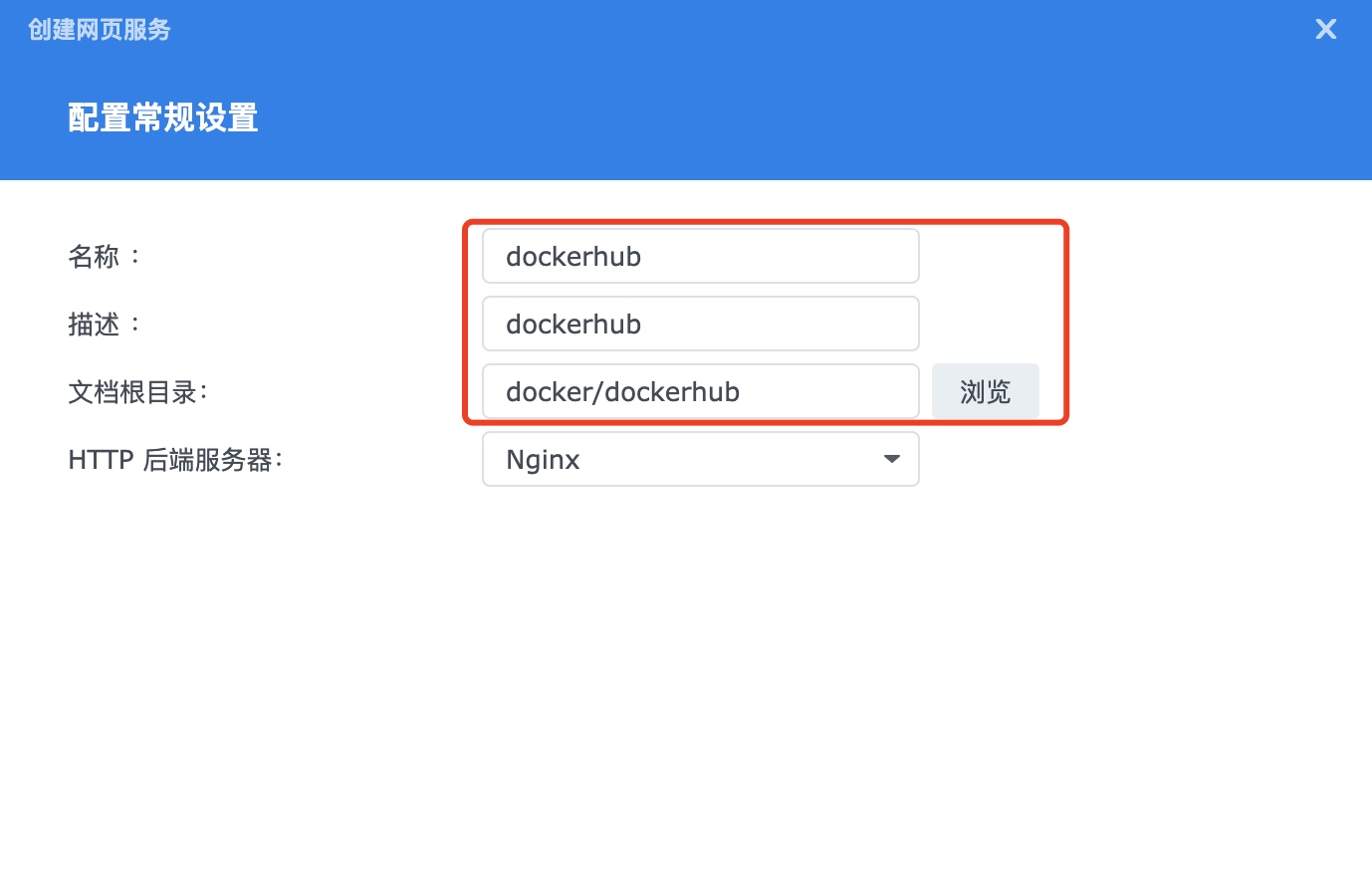
Task: Click the slash in docker/dockerhub path
Action: pyautogui.click(x=599, y=392)
